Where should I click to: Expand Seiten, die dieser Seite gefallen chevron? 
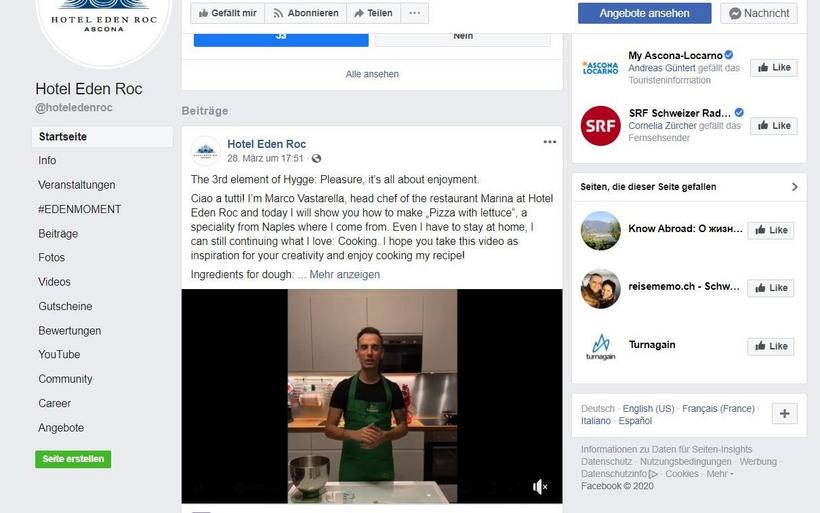tap(794, 187)
